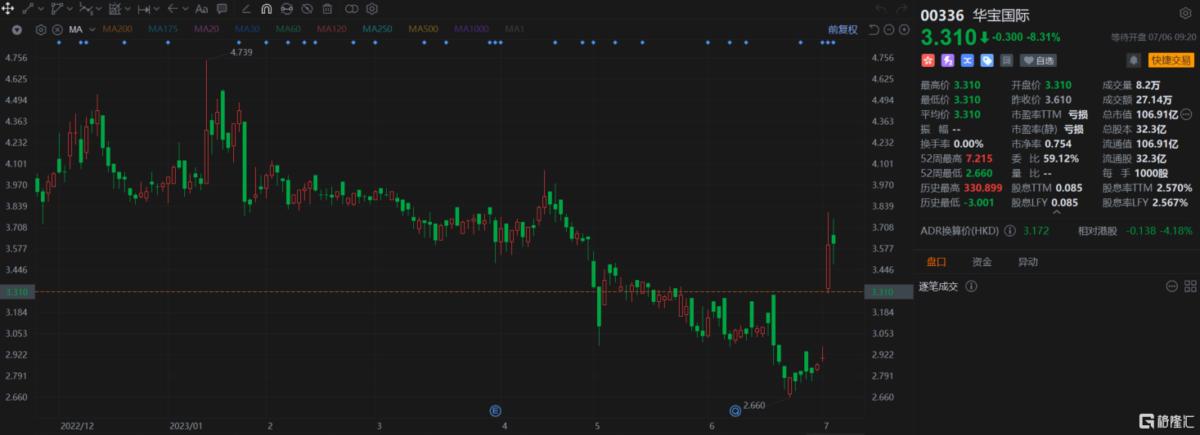Click the grey notes list icon
The height and width of the screenshot is (435, 1200).
click(1006, 60)
